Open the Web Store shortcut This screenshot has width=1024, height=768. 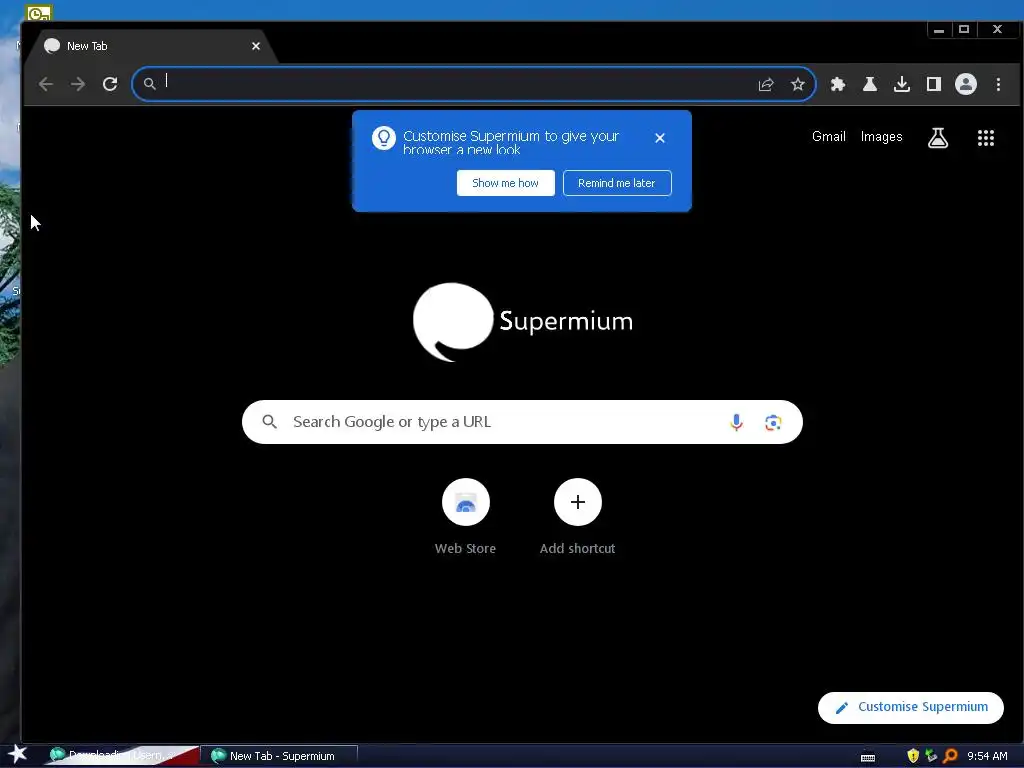tap(466, 517)
